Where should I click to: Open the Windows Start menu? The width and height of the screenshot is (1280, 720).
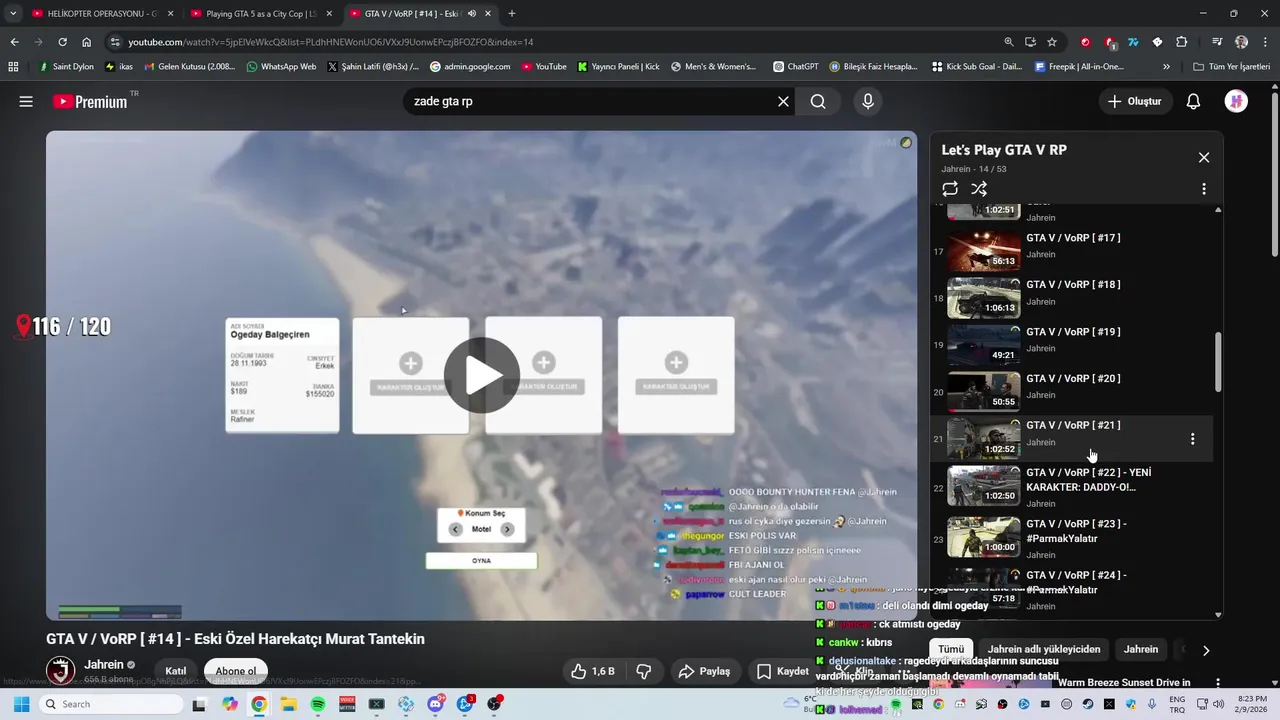21,704
